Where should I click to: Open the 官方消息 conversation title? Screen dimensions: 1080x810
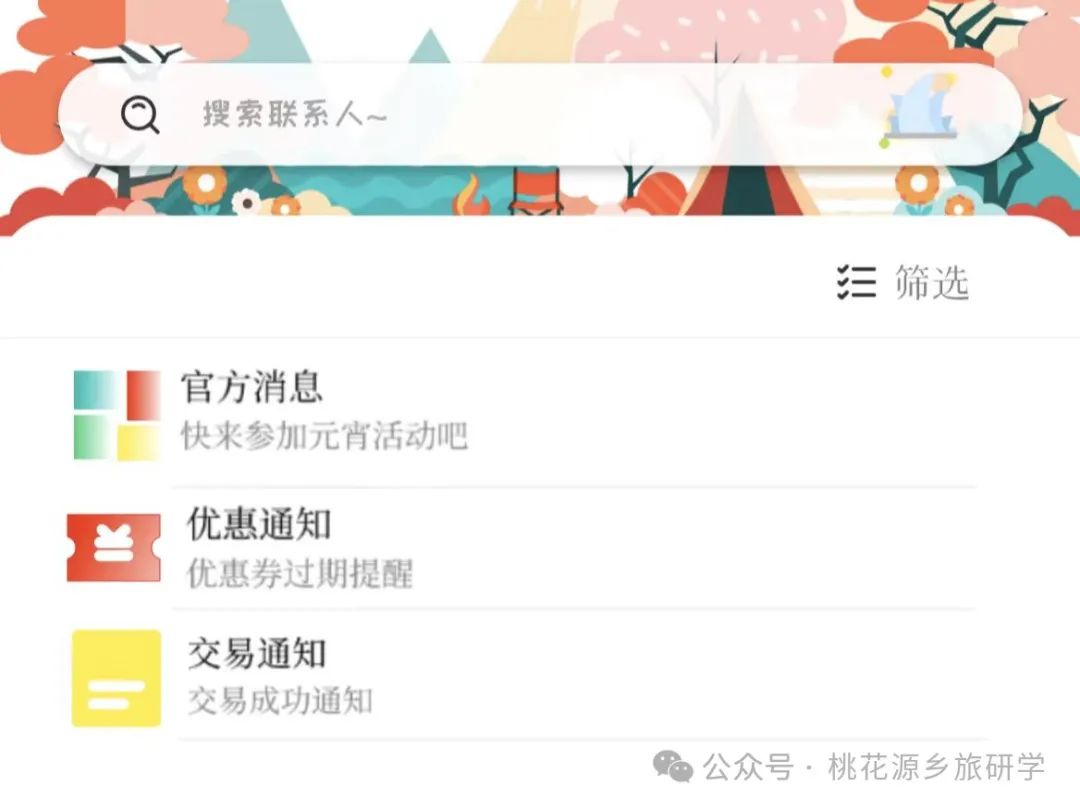251,387
